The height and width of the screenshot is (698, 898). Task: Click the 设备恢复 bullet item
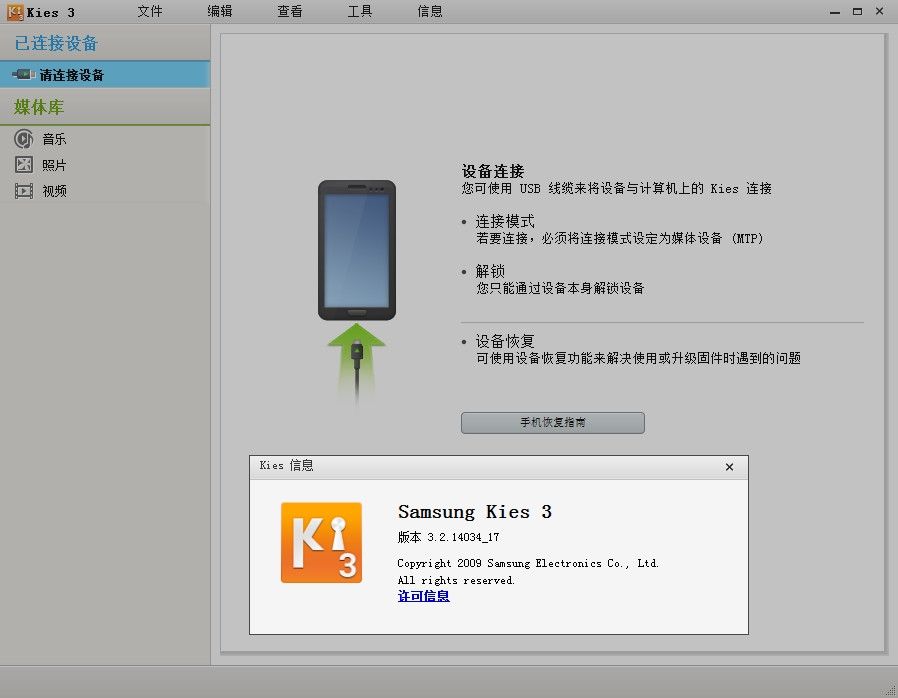pyautogui.click(x=505, y=342)
